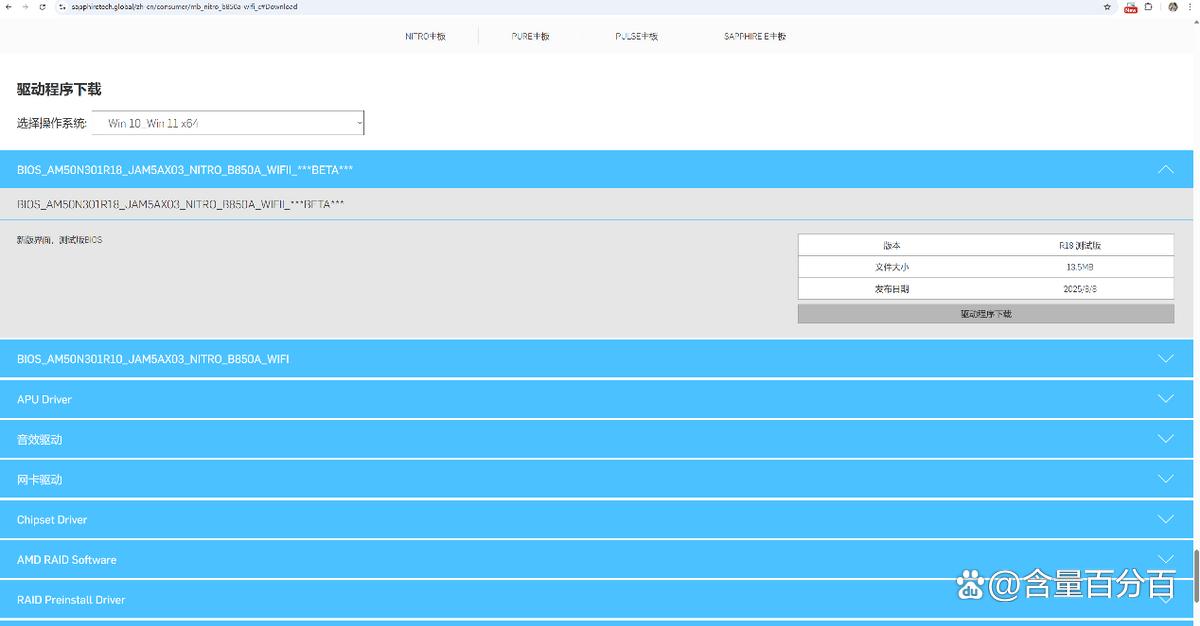Open the NITRO主板 tab
The image size is (1200, 626).
click(425, 36)
